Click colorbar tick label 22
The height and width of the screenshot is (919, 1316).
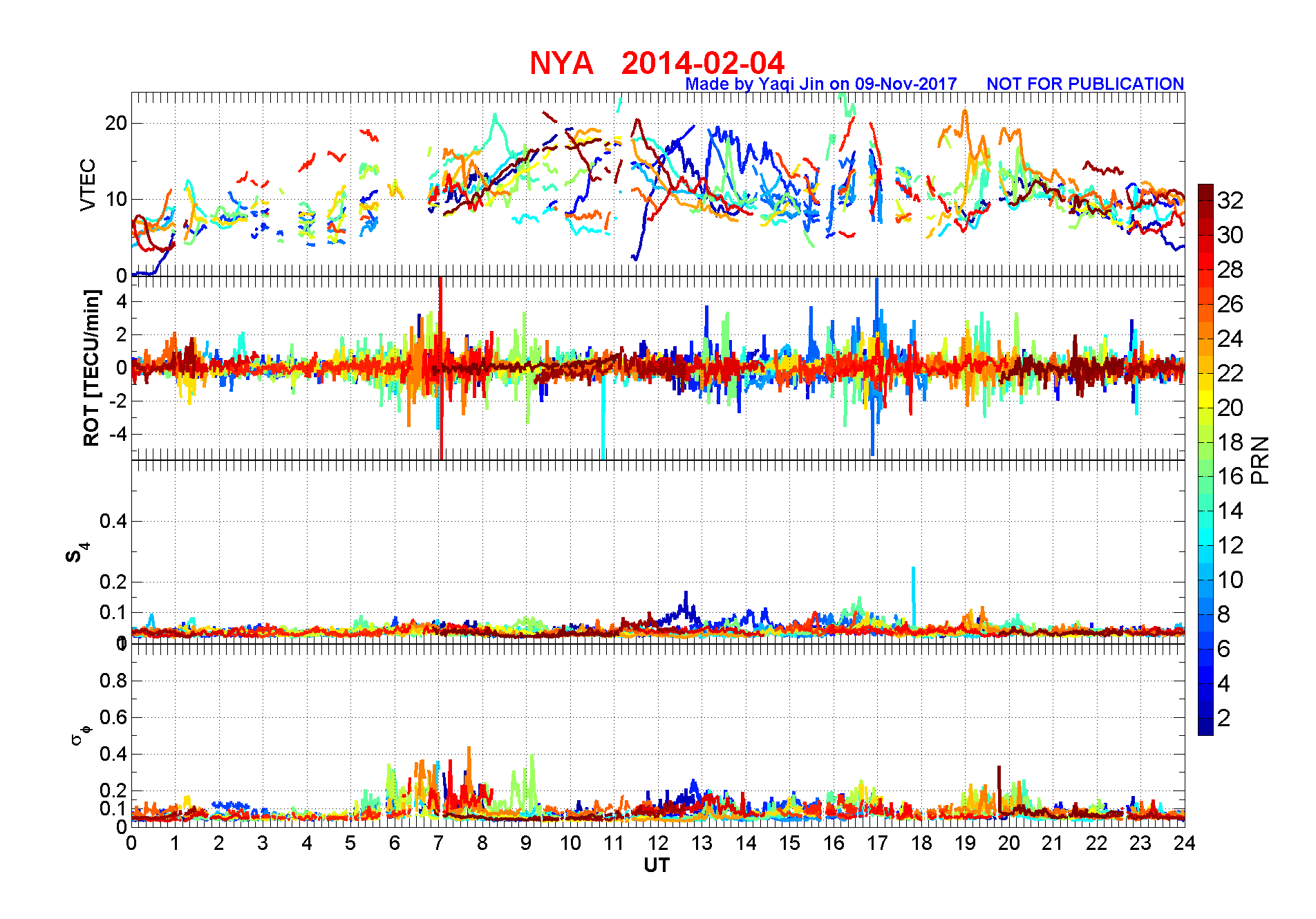click(1230, 373)
